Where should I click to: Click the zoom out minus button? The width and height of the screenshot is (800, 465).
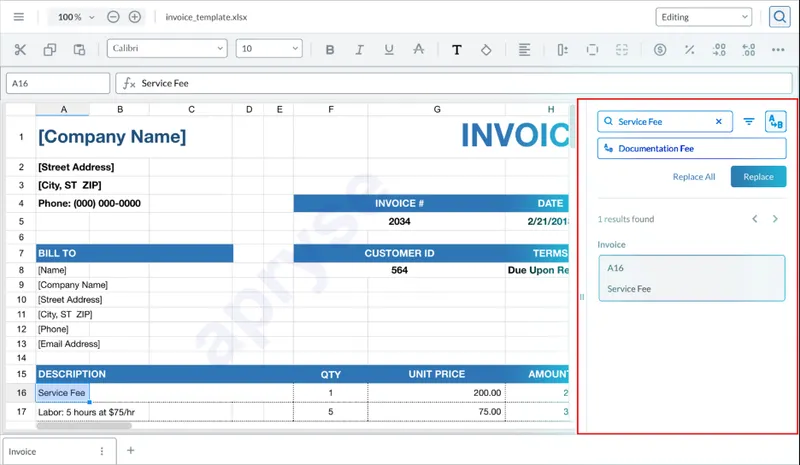click(x=113, y=17)
